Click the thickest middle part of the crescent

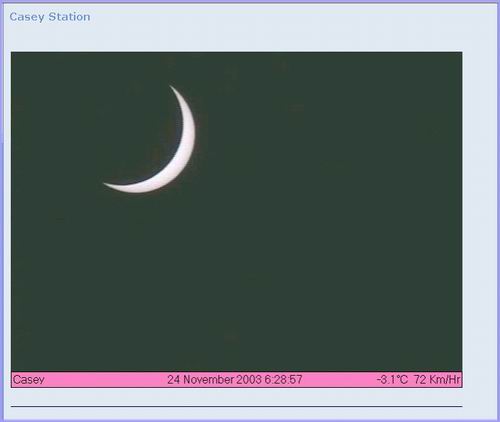tap(188, 140)
